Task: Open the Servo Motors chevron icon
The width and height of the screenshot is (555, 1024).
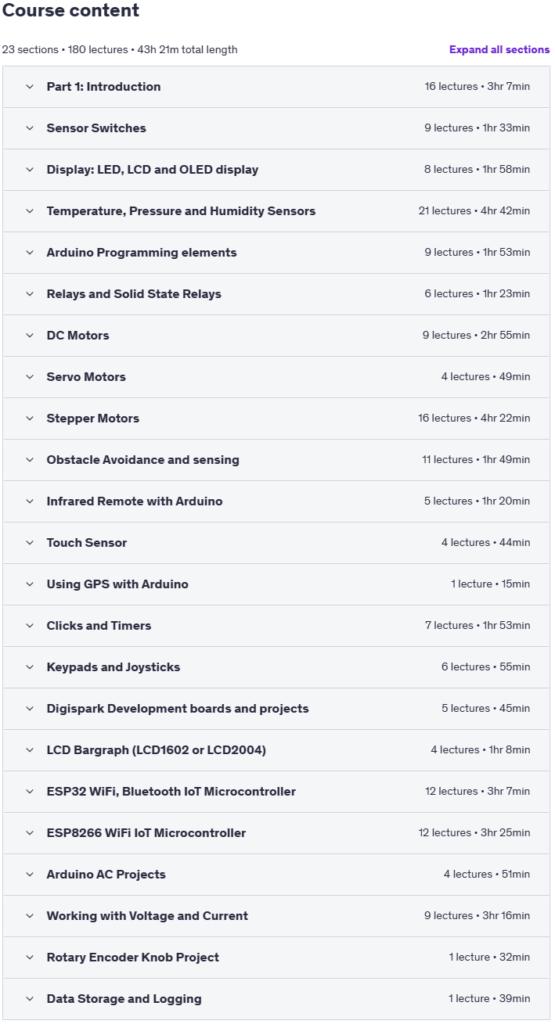Action: click(29, 377)
